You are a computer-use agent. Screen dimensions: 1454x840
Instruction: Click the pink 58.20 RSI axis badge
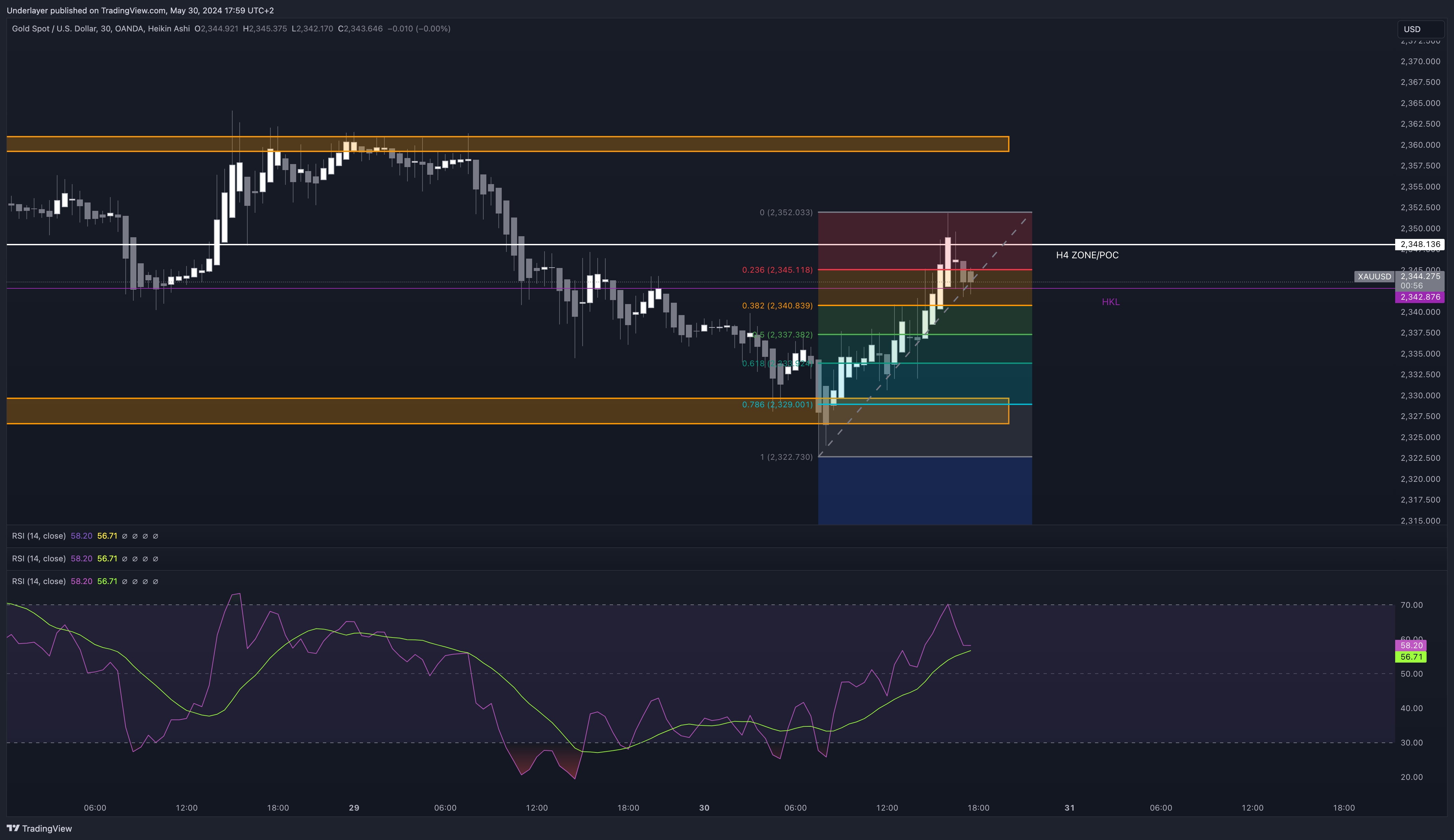click(x=1411, y=646)
